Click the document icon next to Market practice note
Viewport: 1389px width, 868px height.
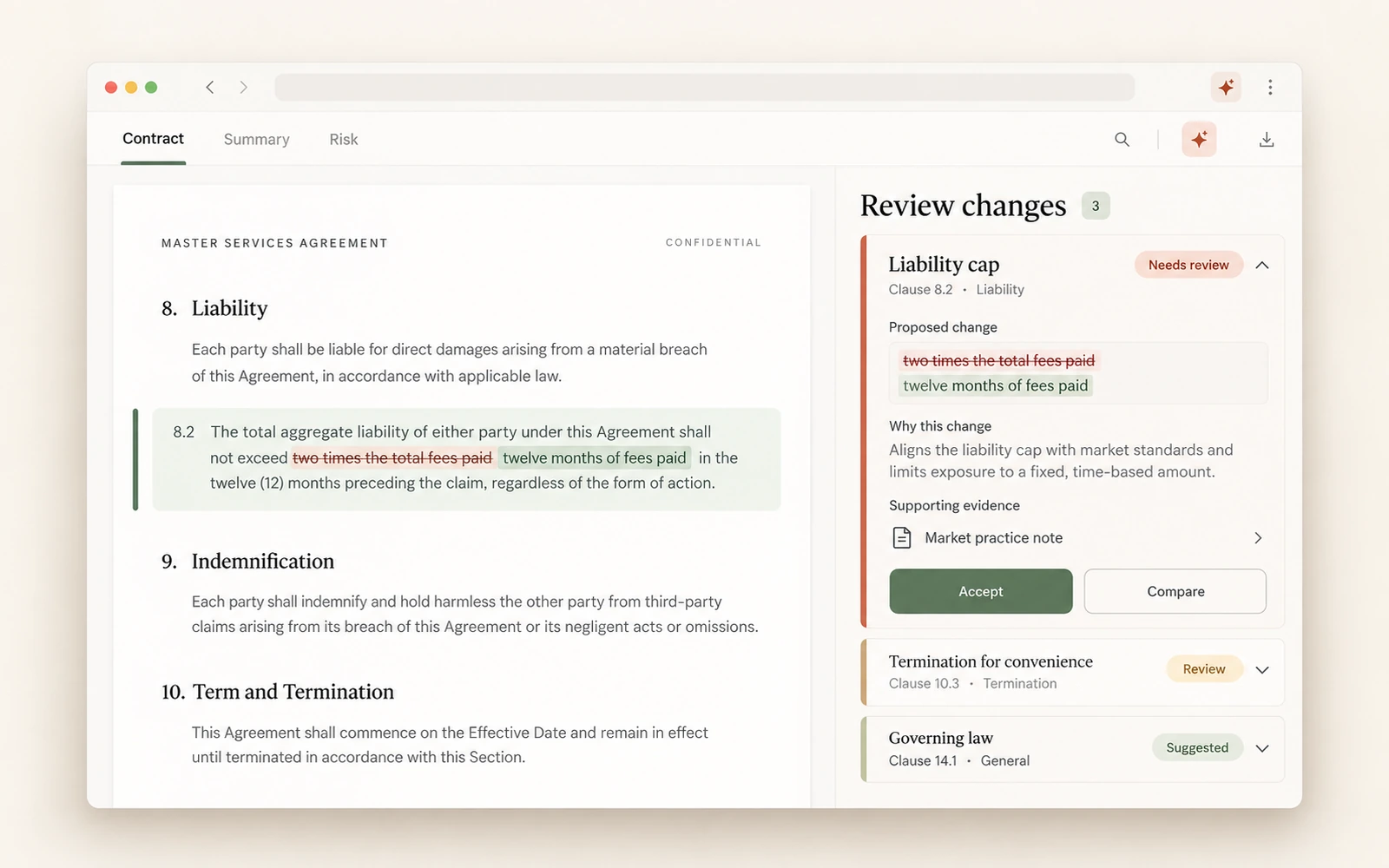pos(902,538)
